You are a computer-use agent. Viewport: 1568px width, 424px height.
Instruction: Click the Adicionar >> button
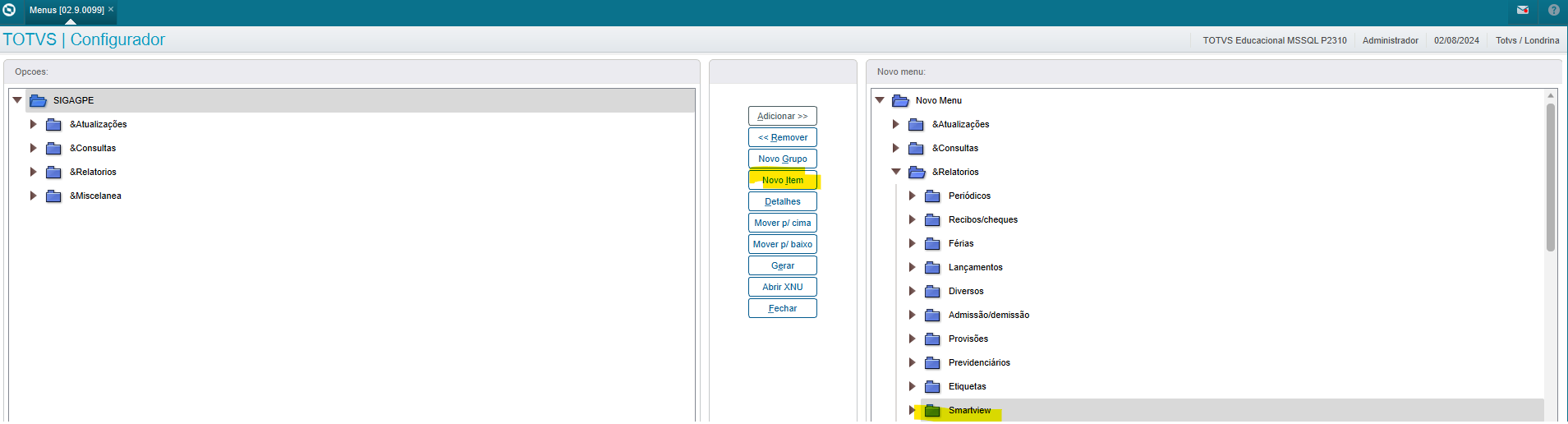[783, 116]
